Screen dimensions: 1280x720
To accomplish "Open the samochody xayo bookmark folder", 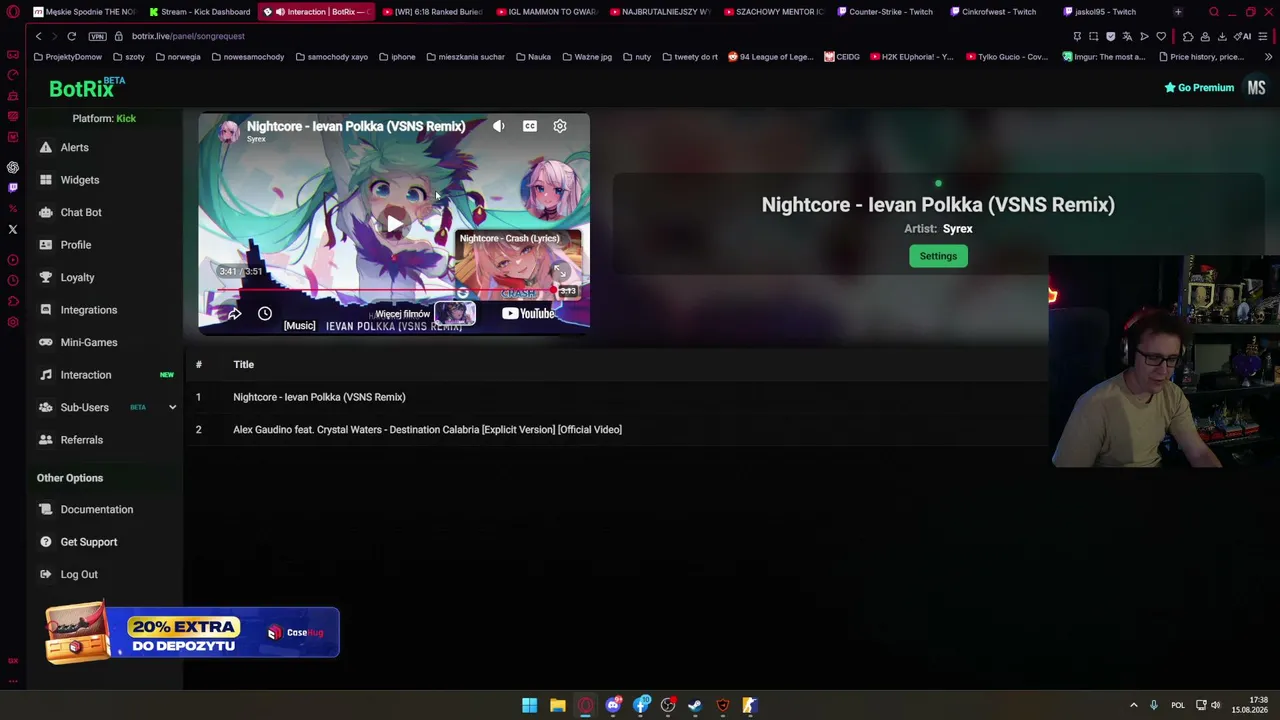I will coord(332,57).
